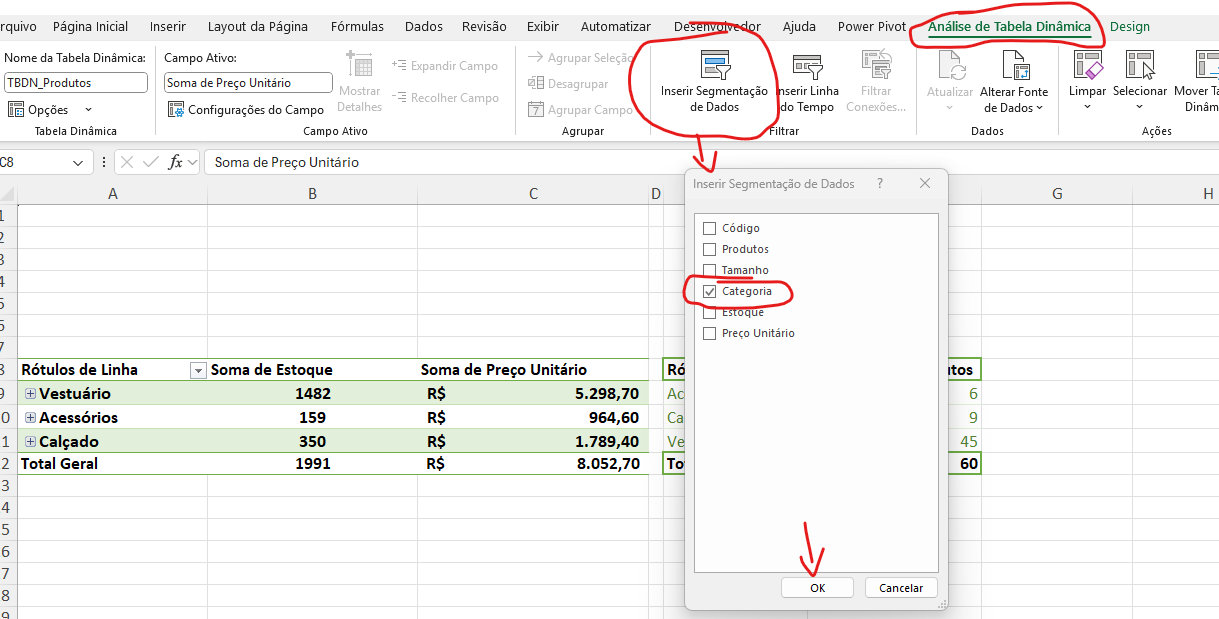Open the Automatizar tab
The image size is (1219, 619).
coord(616,27)
